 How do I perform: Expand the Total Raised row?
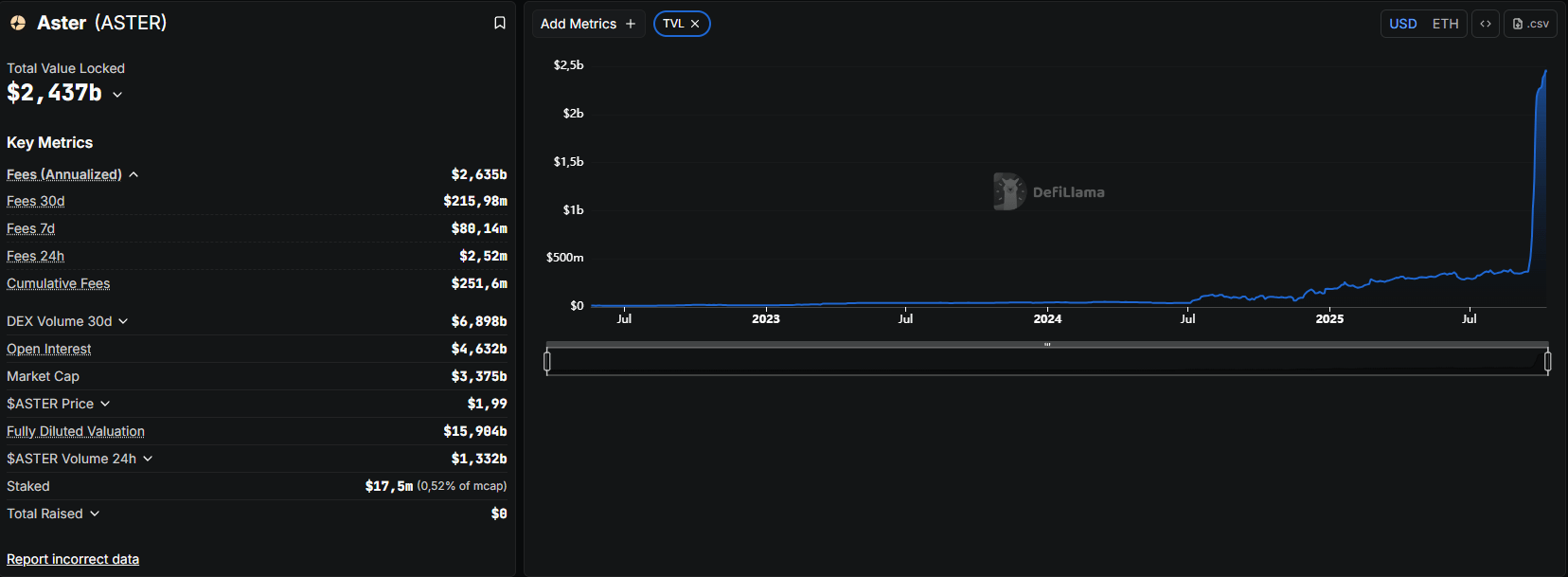coord(95,514)
